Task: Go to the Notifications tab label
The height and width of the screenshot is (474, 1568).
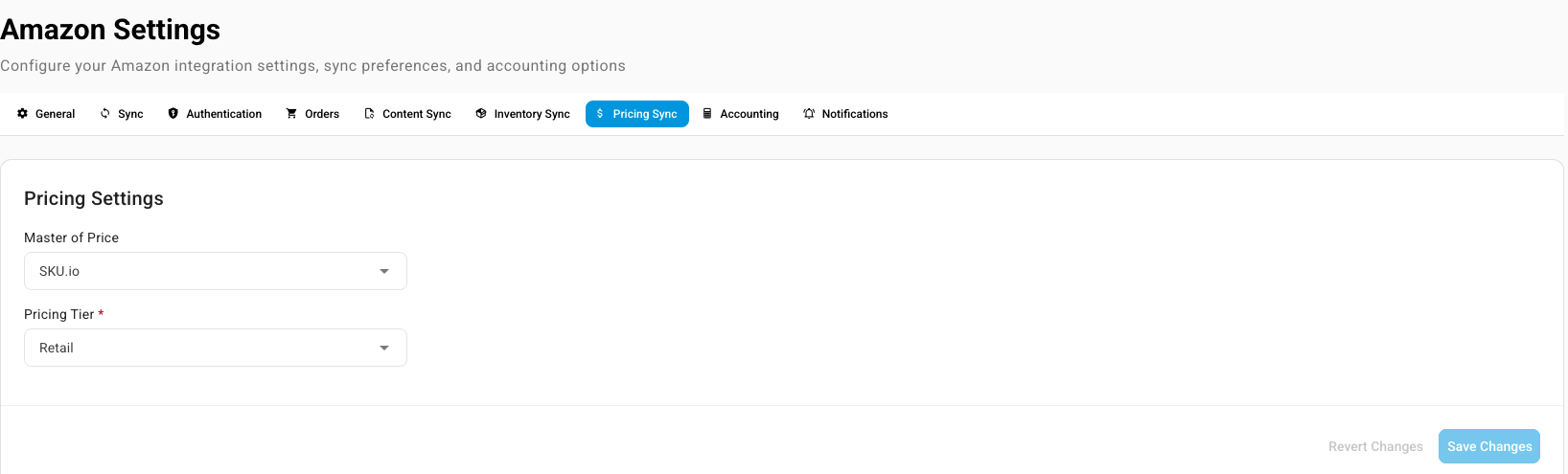Action: coord(855,114)
